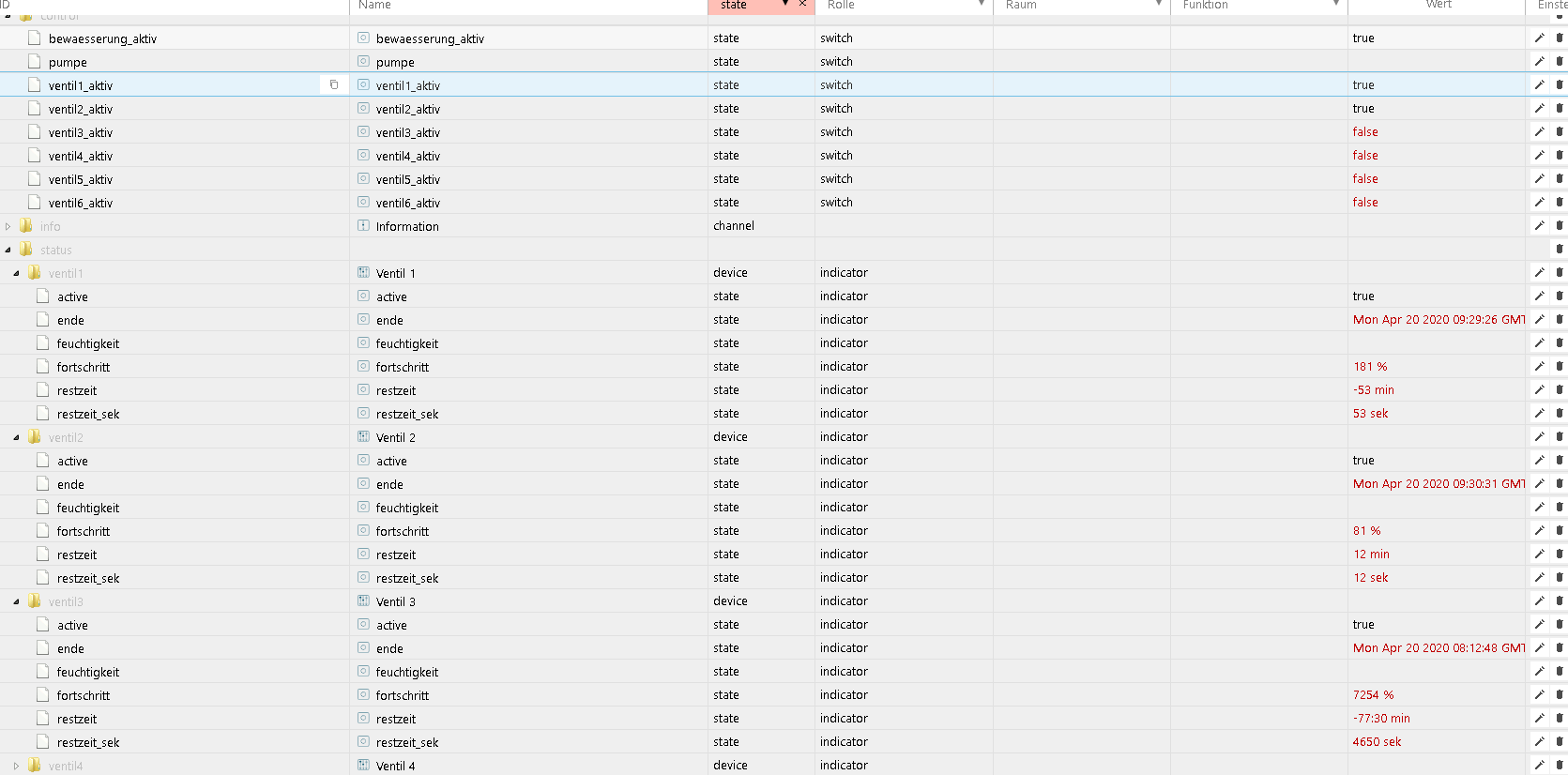Click ende date 09:29:26 value
The width and height of the screenshot is (1568, 775).
click(x=1439, y=319)
